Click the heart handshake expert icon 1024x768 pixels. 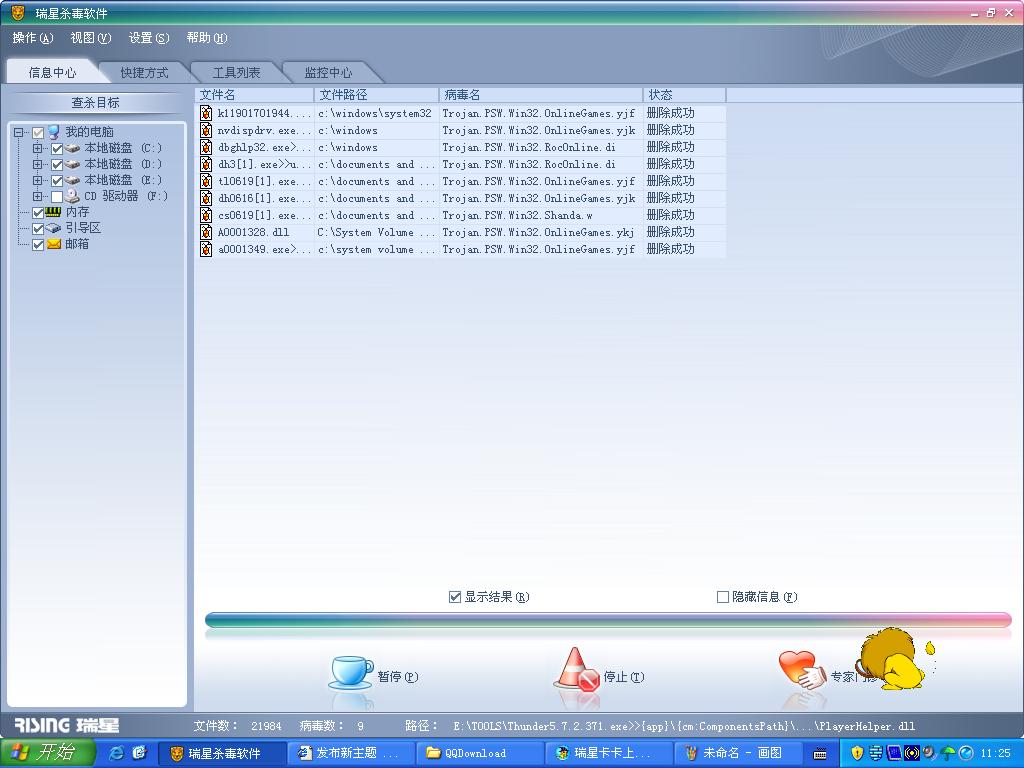tap(802, 670)
